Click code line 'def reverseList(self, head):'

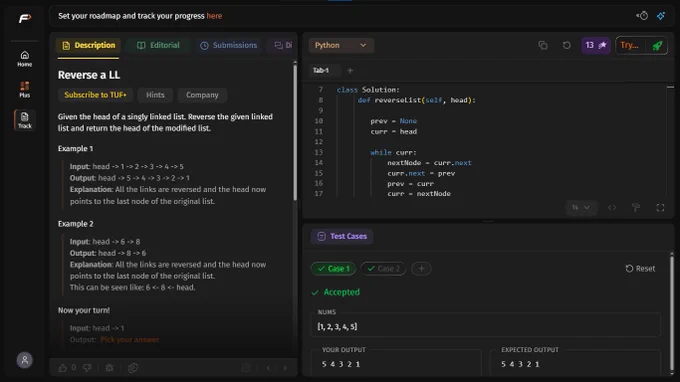pyautogui.click(x=416, y=100)
